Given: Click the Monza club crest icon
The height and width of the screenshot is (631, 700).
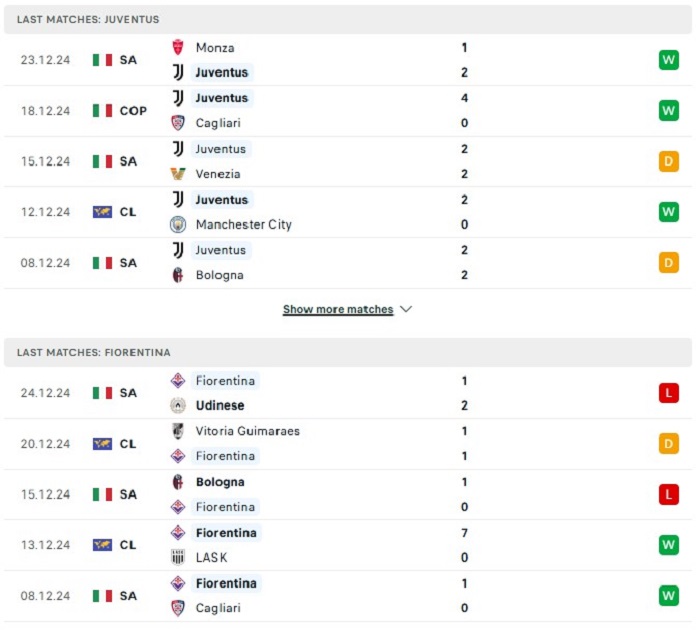Looking at the screenshot, I should 178,47.
